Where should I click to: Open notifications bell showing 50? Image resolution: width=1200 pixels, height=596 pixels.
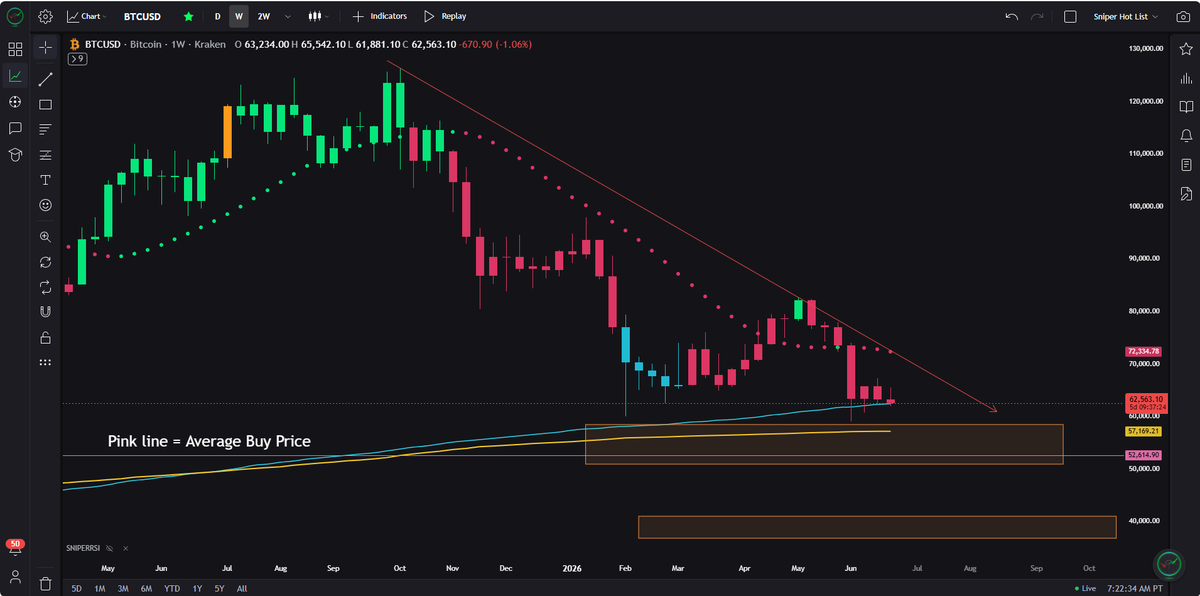pos(15,546)
